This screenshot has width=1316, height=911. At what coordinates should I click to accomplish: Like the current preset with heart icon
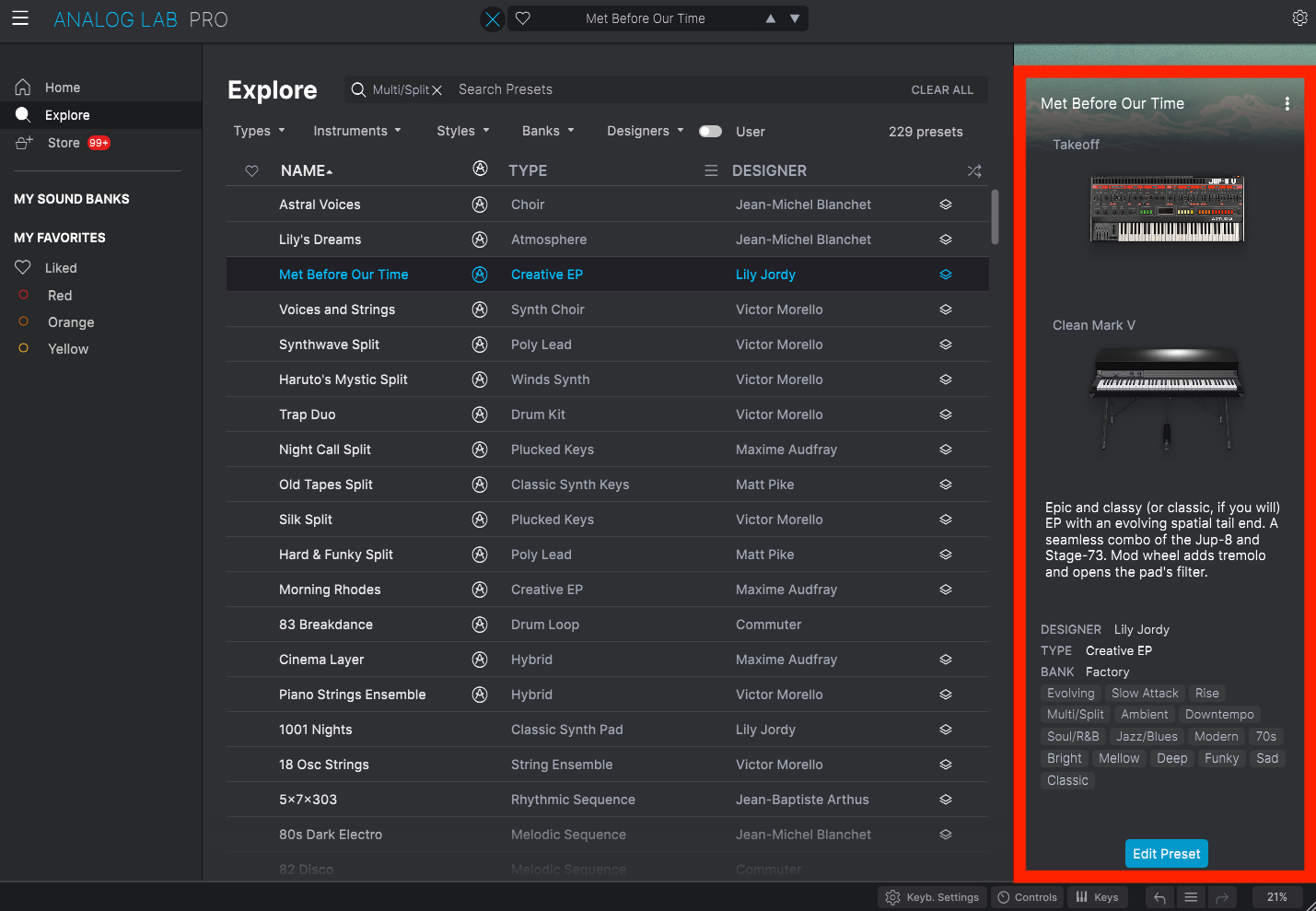[x=523, y=18]
